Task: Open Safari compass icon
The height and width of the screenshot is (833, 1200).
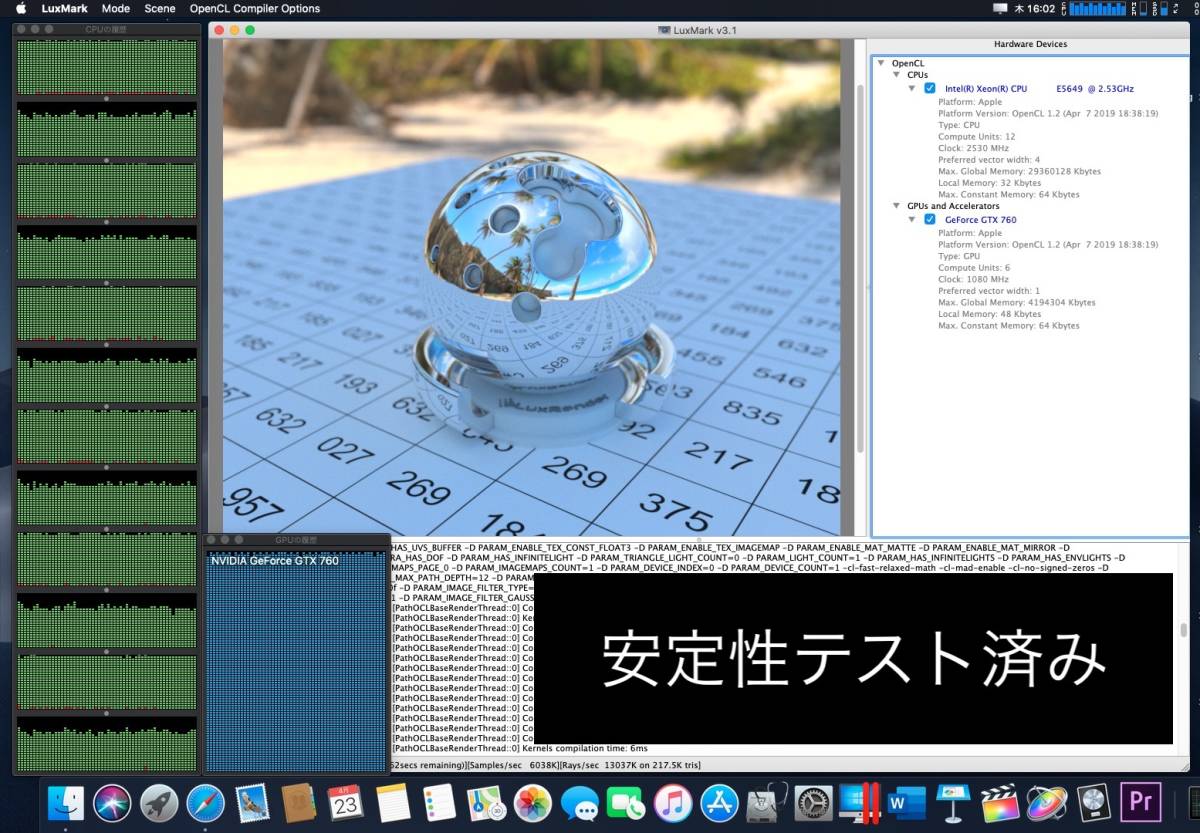Action: (x=205, y=802)
